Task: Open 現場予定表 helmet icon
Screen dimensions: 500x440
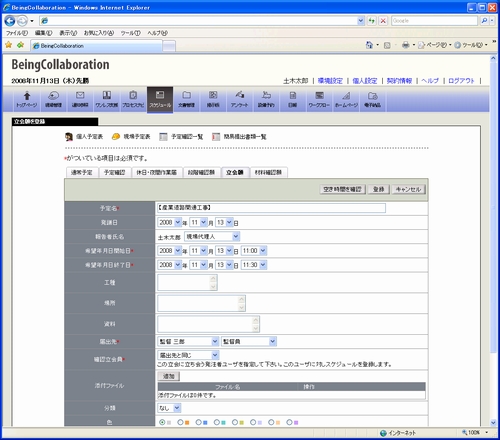Action: click(x=116, y=136)
